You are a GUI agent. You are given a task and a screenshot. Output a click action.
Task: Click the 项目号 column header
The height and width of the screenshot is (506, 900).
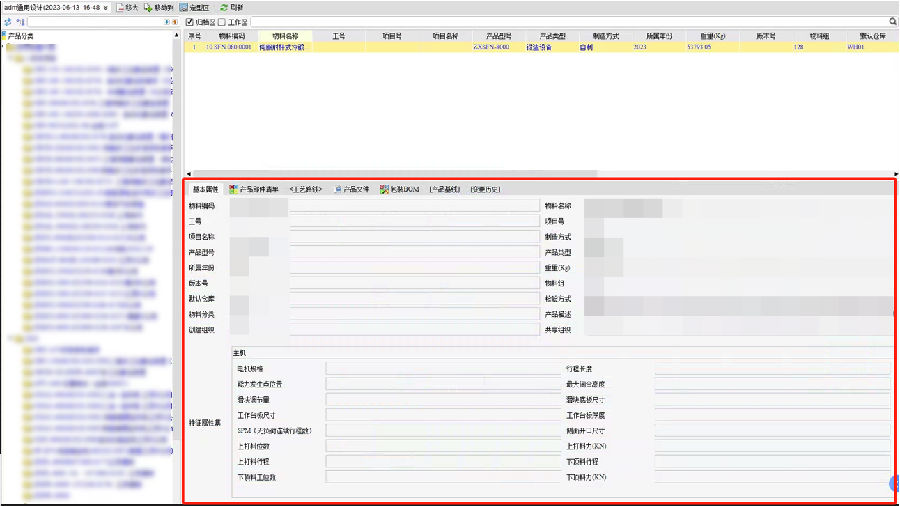click(392, 36)
